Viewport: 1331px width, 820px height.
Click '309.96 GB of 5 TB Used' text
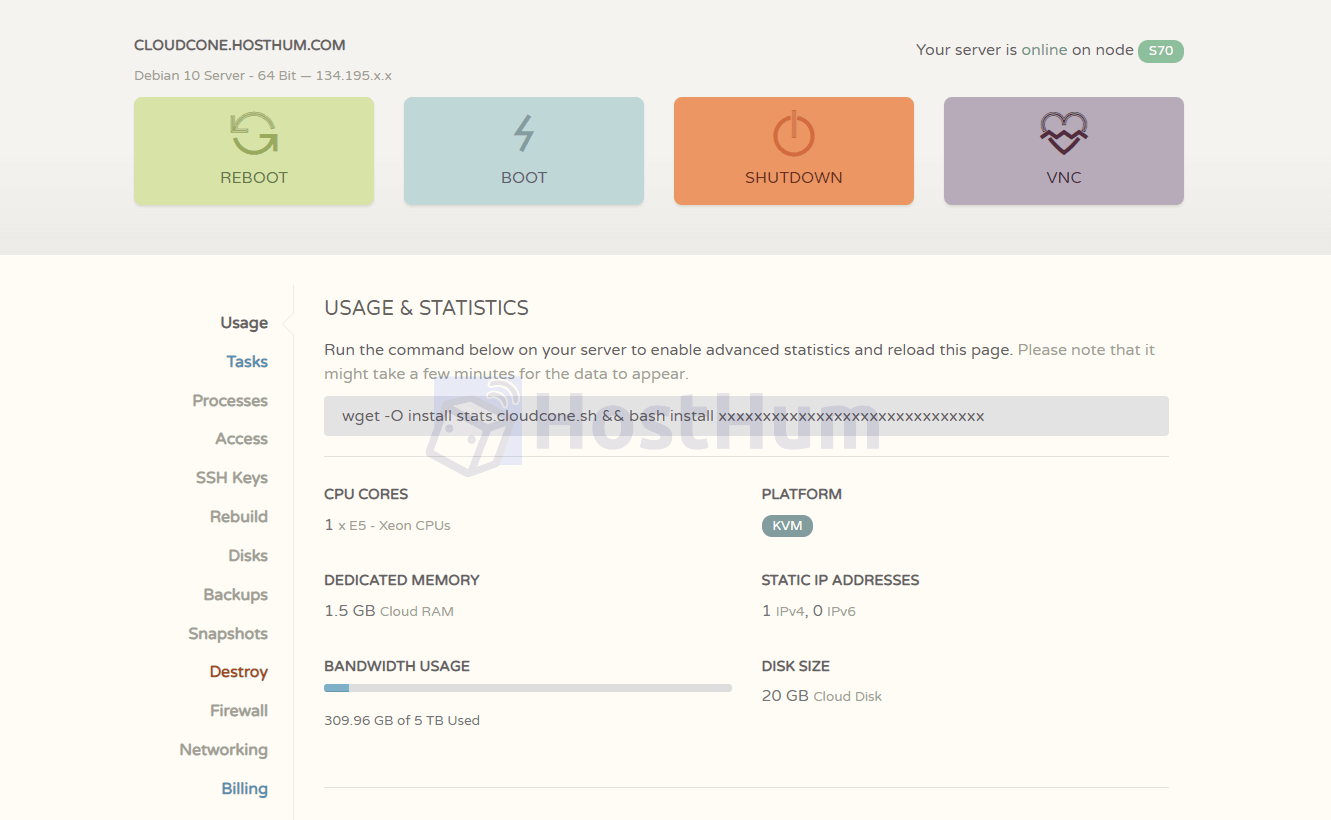402,720
